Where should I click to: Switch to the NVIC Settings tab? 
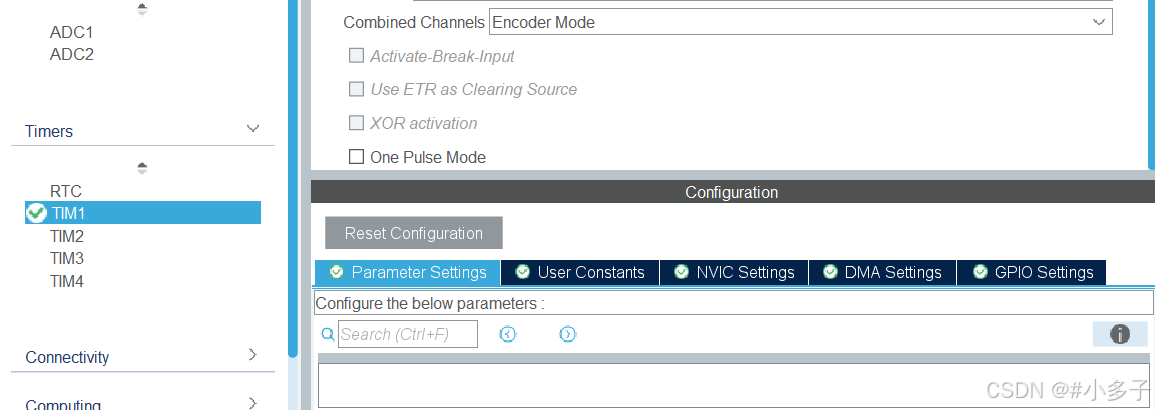(734, 272)
